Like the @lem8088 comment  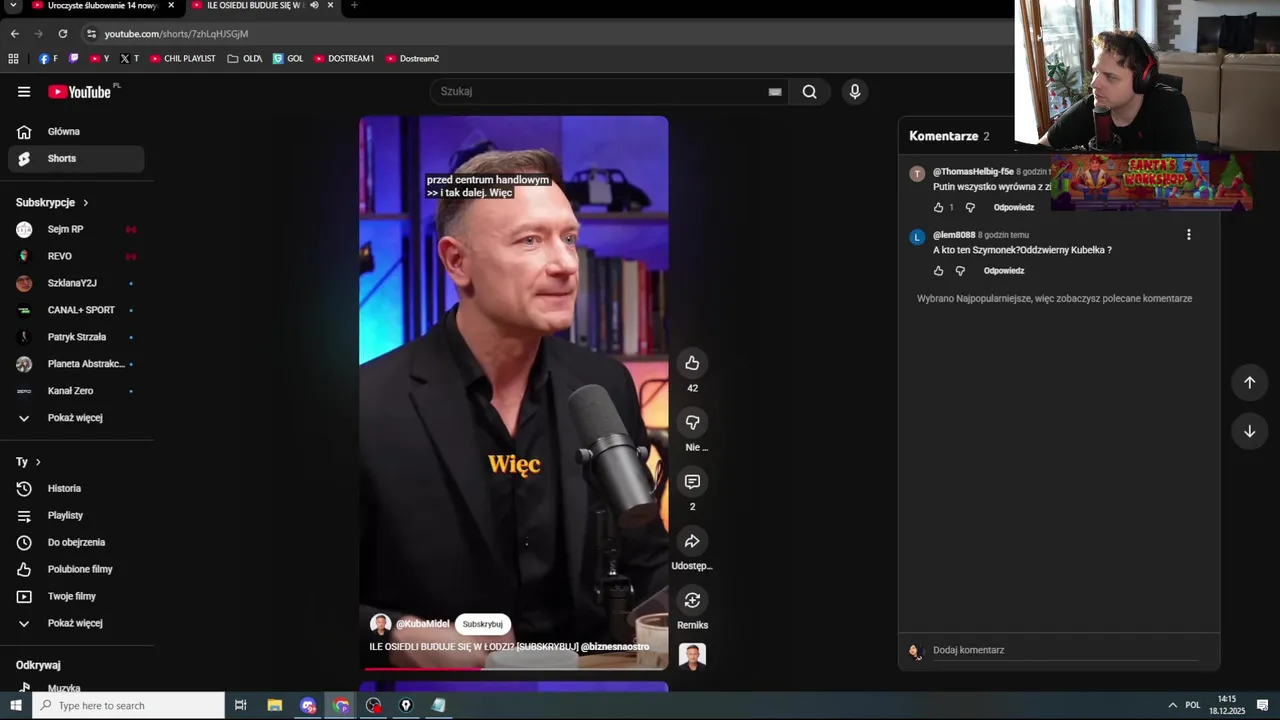click(x=938, y=271)
